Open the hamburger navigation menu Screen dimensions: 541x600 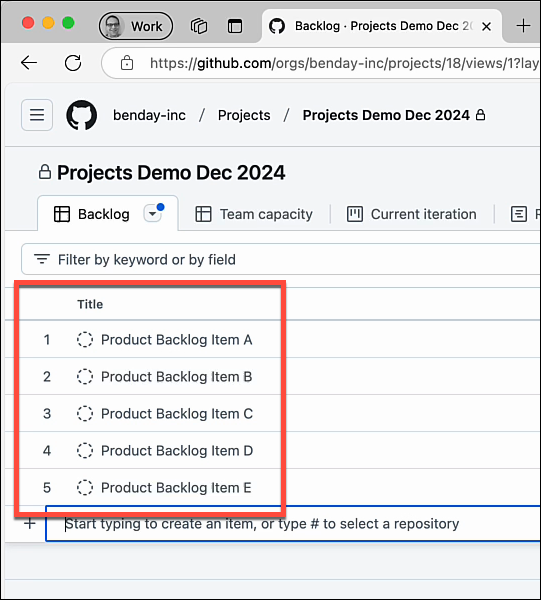point(37,115)
